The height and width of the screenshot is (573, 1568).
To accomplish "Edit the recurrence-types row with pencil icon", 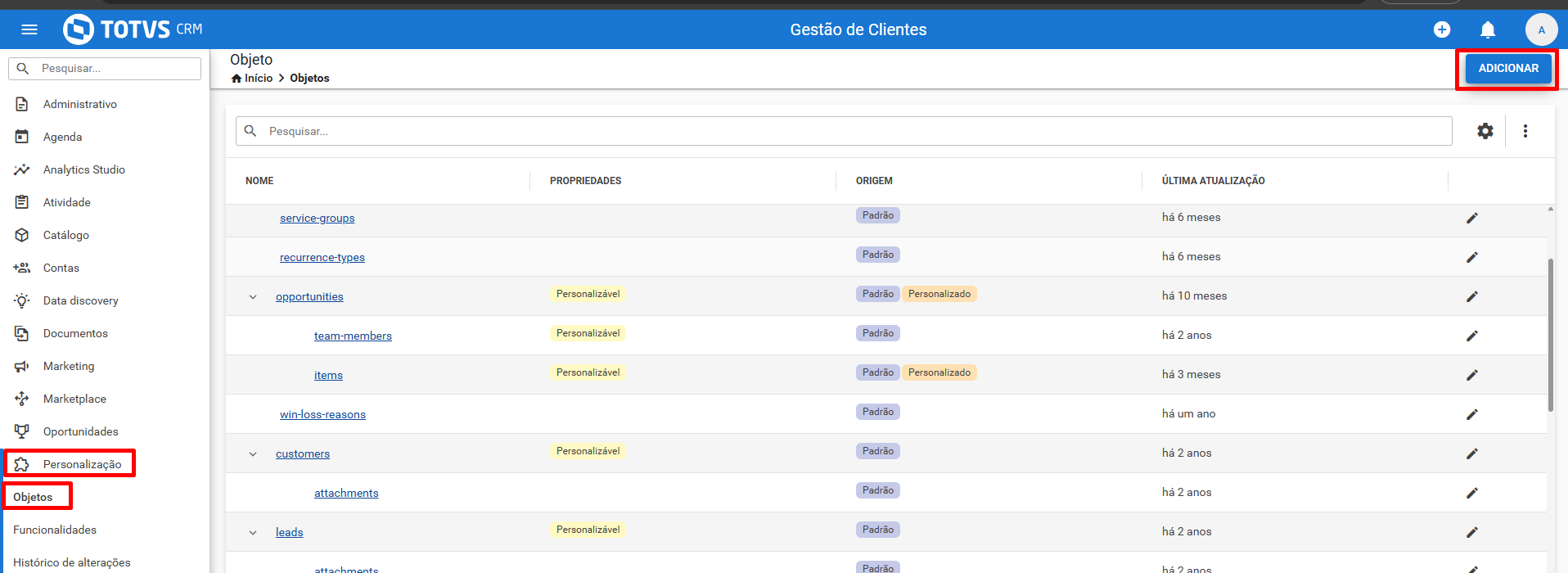I will point(1472,257).
